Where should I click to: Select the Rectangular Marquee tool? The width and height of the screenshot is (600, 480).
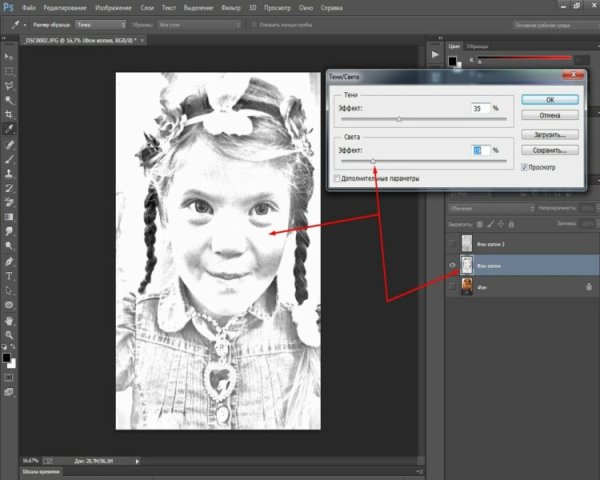pyautogui.click(x=9, y=71)
